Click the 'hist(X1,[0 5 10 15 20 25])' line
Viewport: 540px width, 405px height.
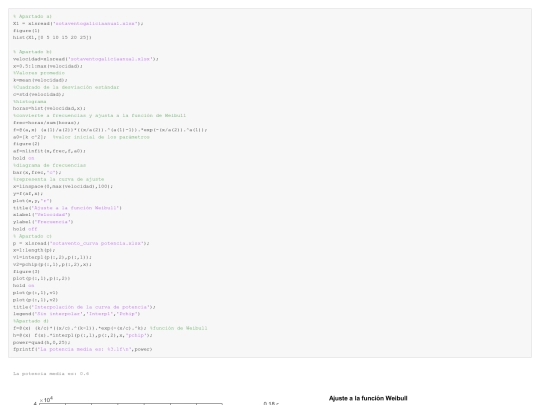click(x=52, y=38)
